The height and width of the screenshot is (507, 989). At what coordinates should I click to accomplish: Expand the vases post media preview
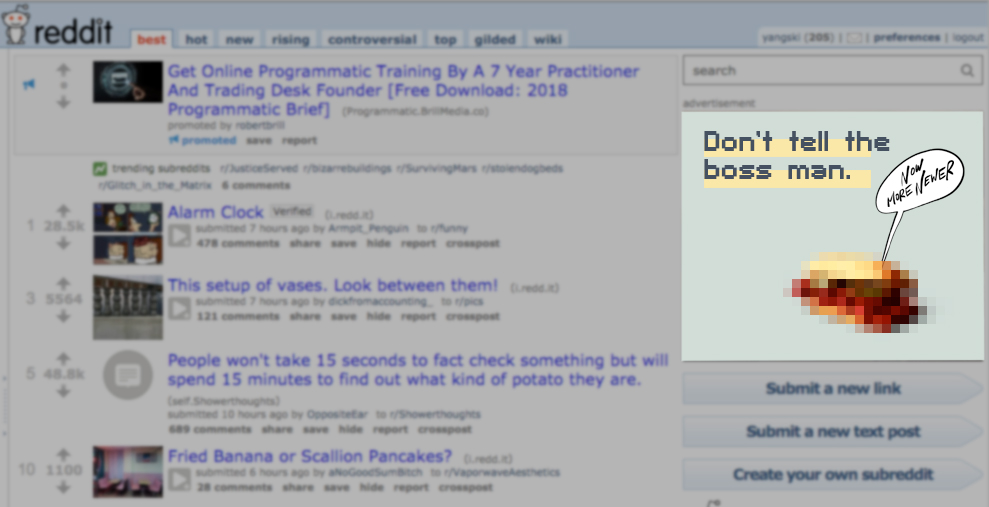tap(180, 308)
